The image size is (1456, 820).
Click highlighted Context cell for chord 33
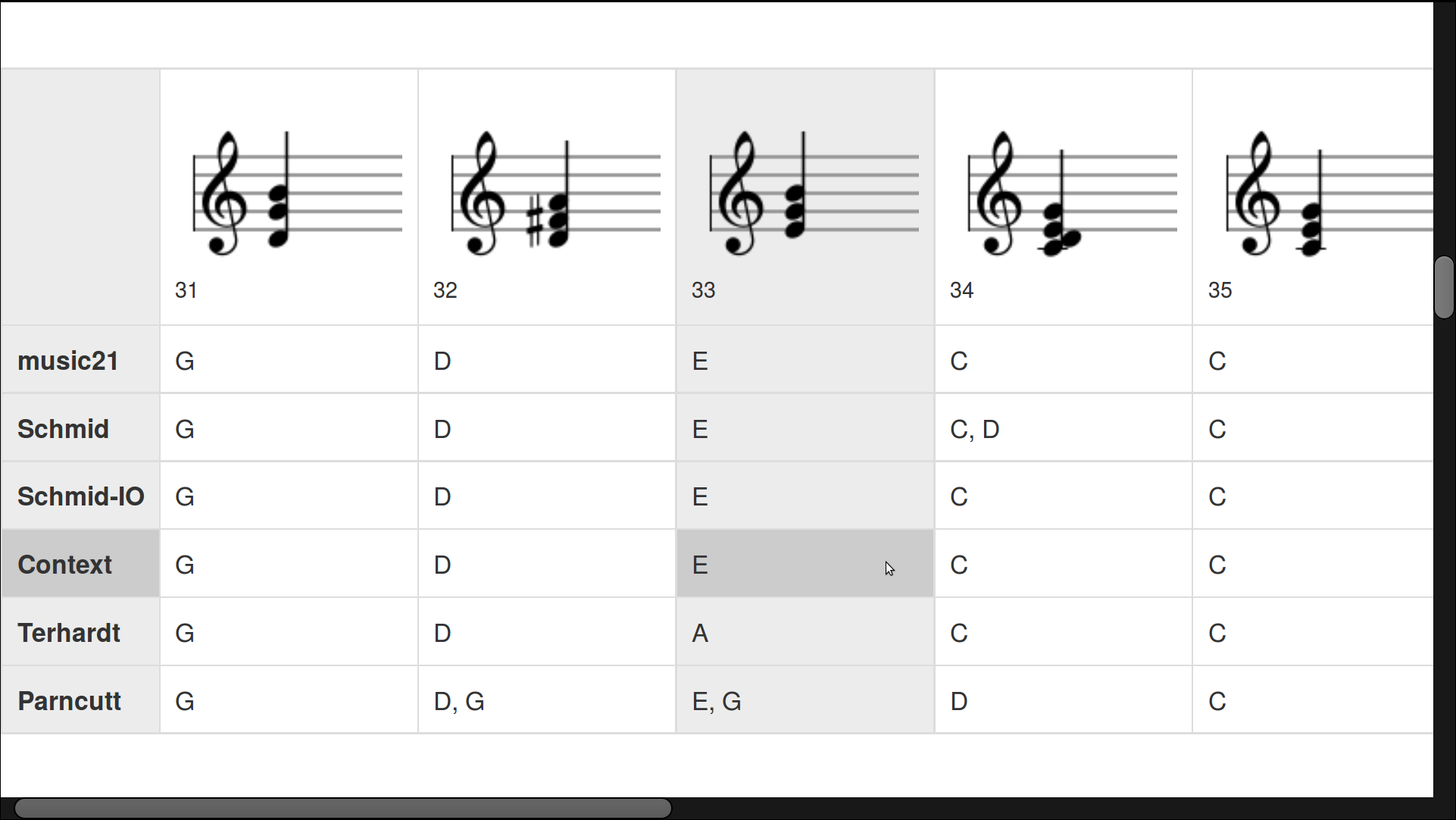click(805, 565)
